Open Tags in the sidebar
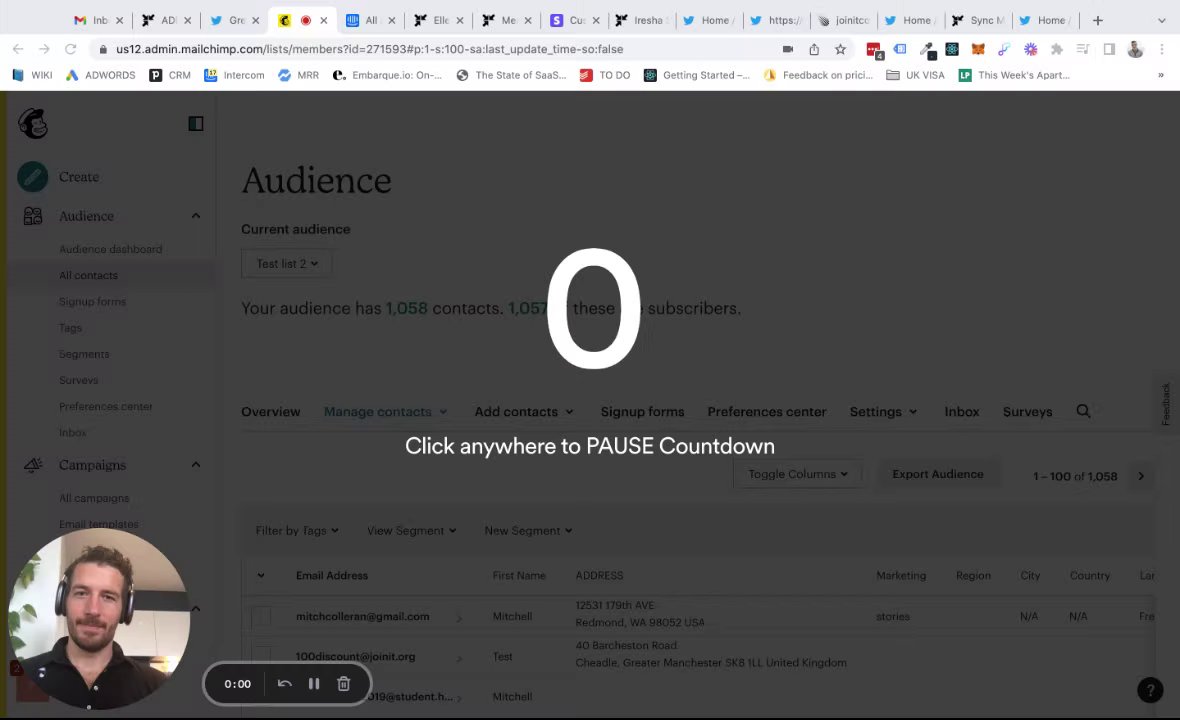The height and width of the screenshot is (720, 1180). 70,328
